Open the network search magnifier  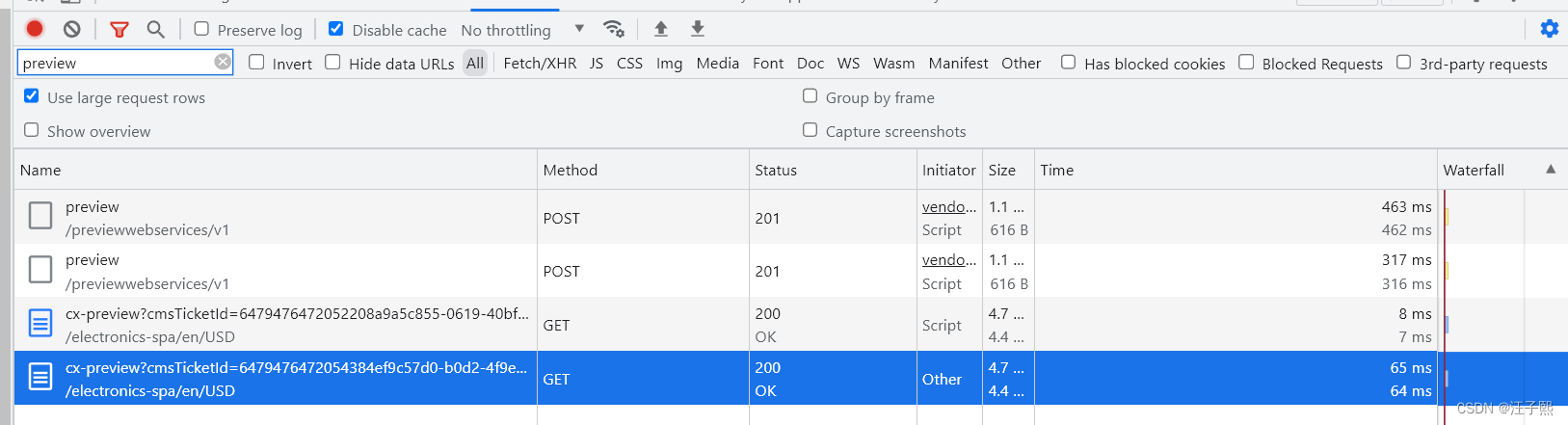click(x=155, y=30)
